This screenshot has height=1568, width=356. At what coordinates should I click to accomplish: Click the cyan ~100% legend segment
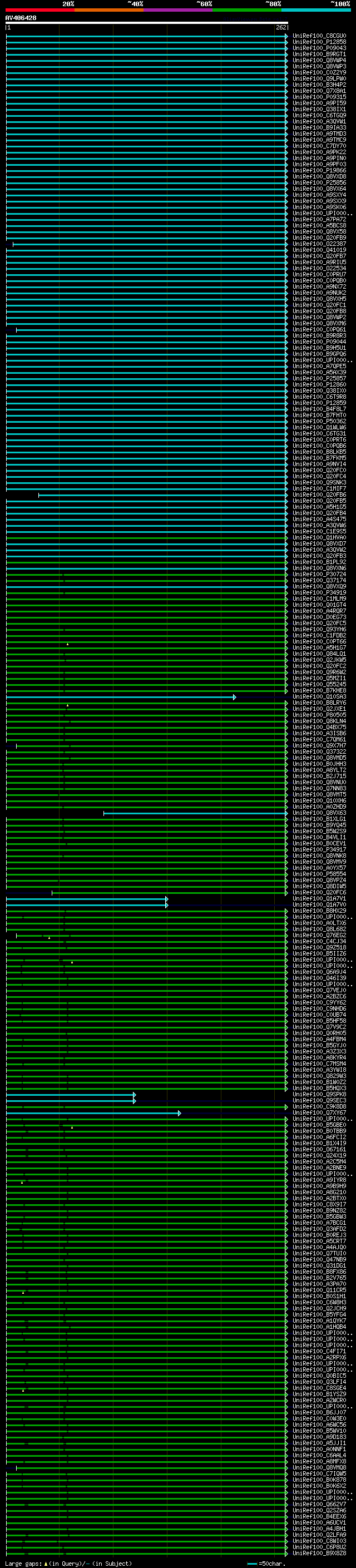pos(317,11)
